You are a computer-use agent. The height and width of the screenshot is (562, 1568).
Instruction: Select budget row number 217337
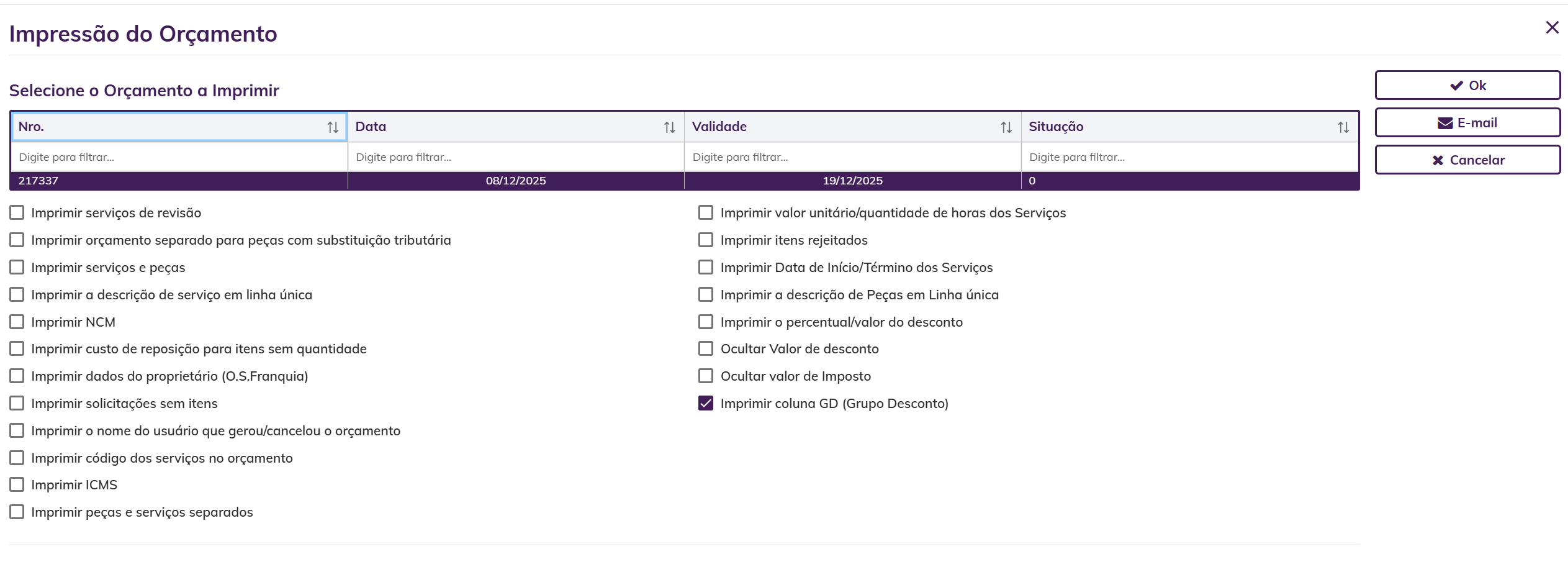[178, 181]
